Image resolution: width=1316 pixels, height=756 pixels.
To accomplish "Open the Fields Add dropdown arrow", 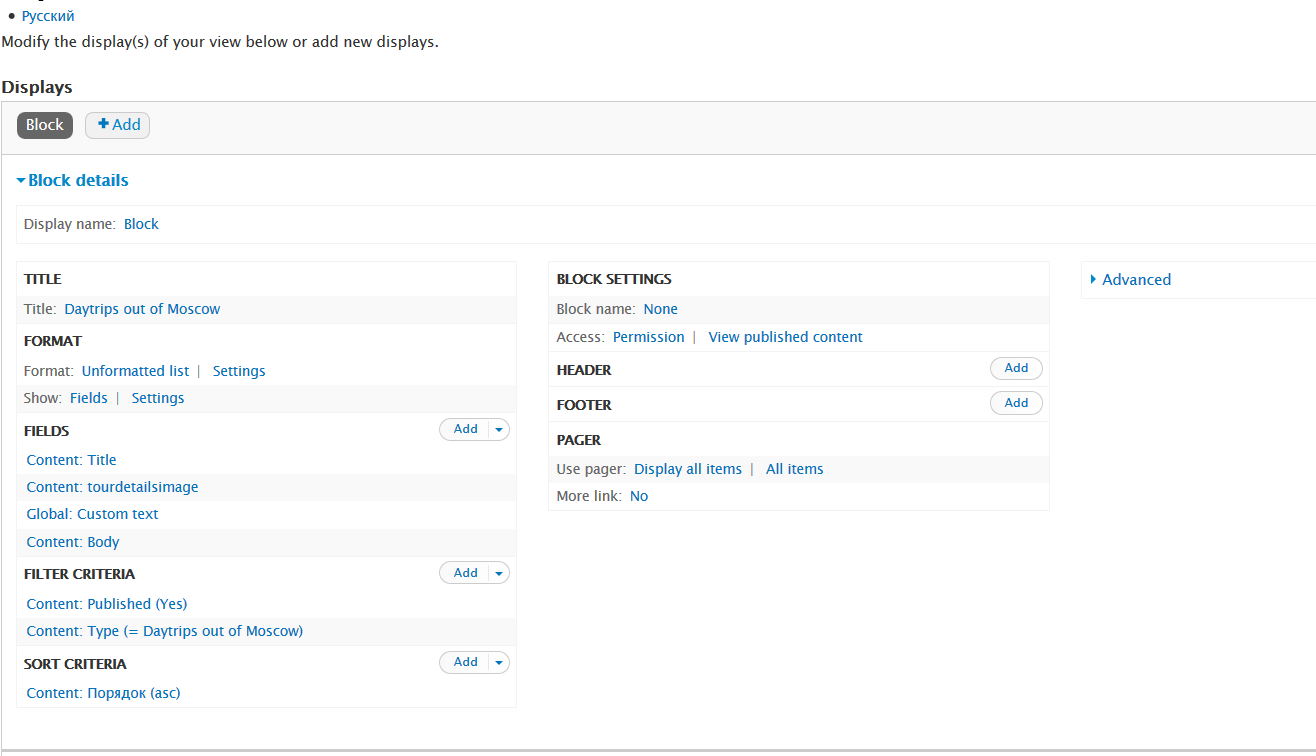I will tap(499, 429).
